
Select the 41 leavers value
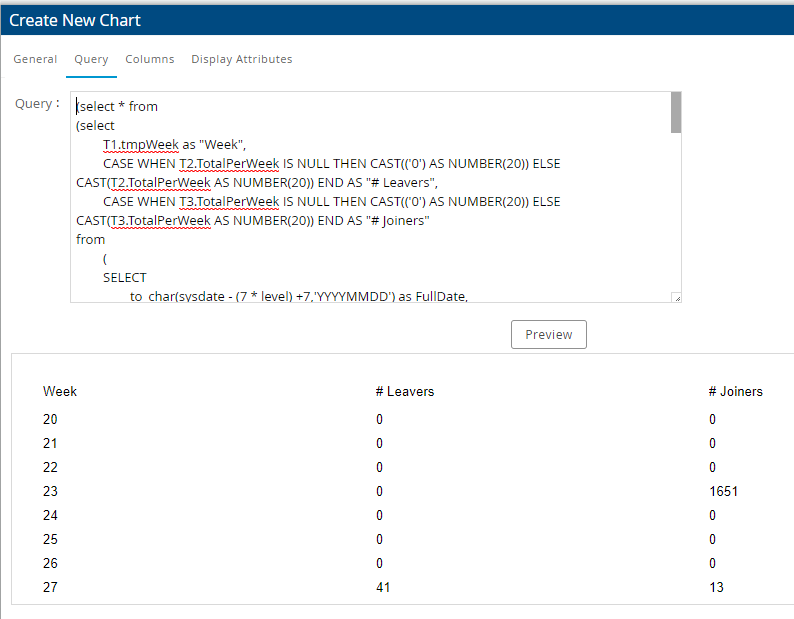pyautogui.click(x=384, y=587)
